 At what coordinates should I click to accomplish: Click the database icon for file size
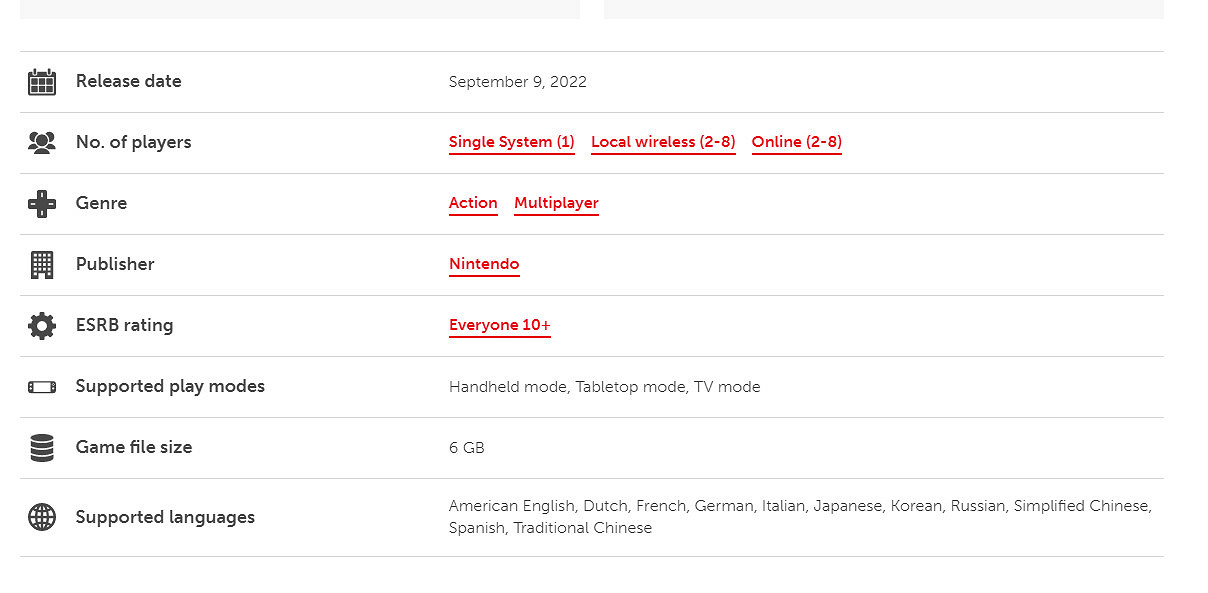click(x=42, y=448)
